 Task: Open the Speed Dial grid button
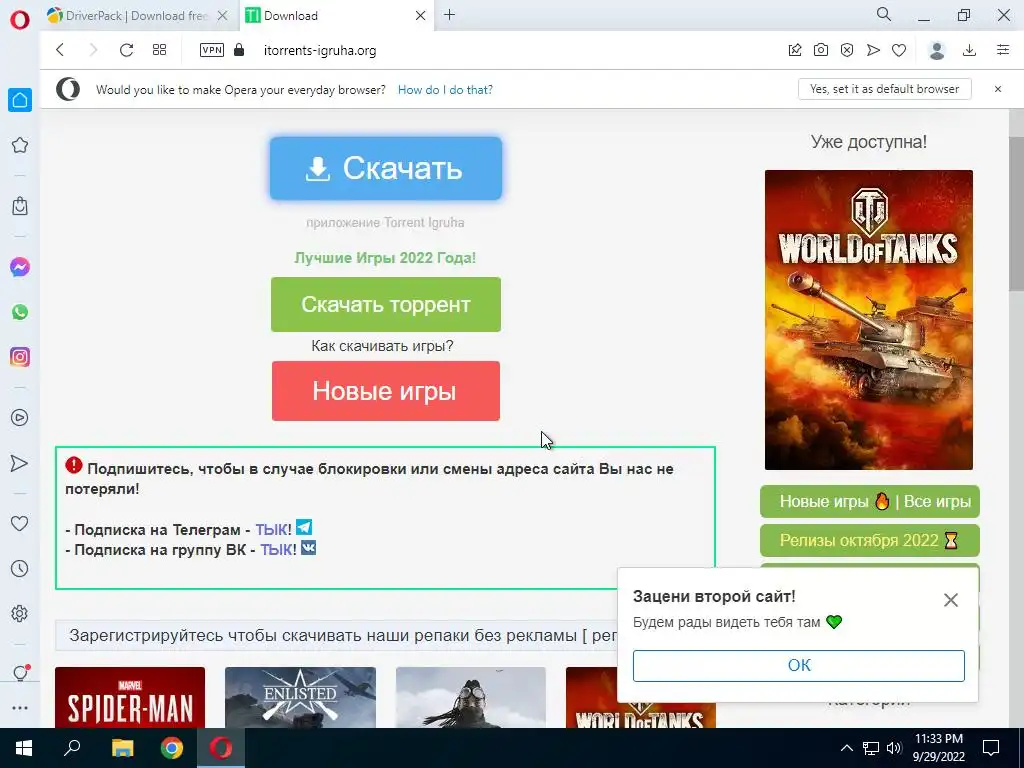pyautogui.click(x=159, y=50)
